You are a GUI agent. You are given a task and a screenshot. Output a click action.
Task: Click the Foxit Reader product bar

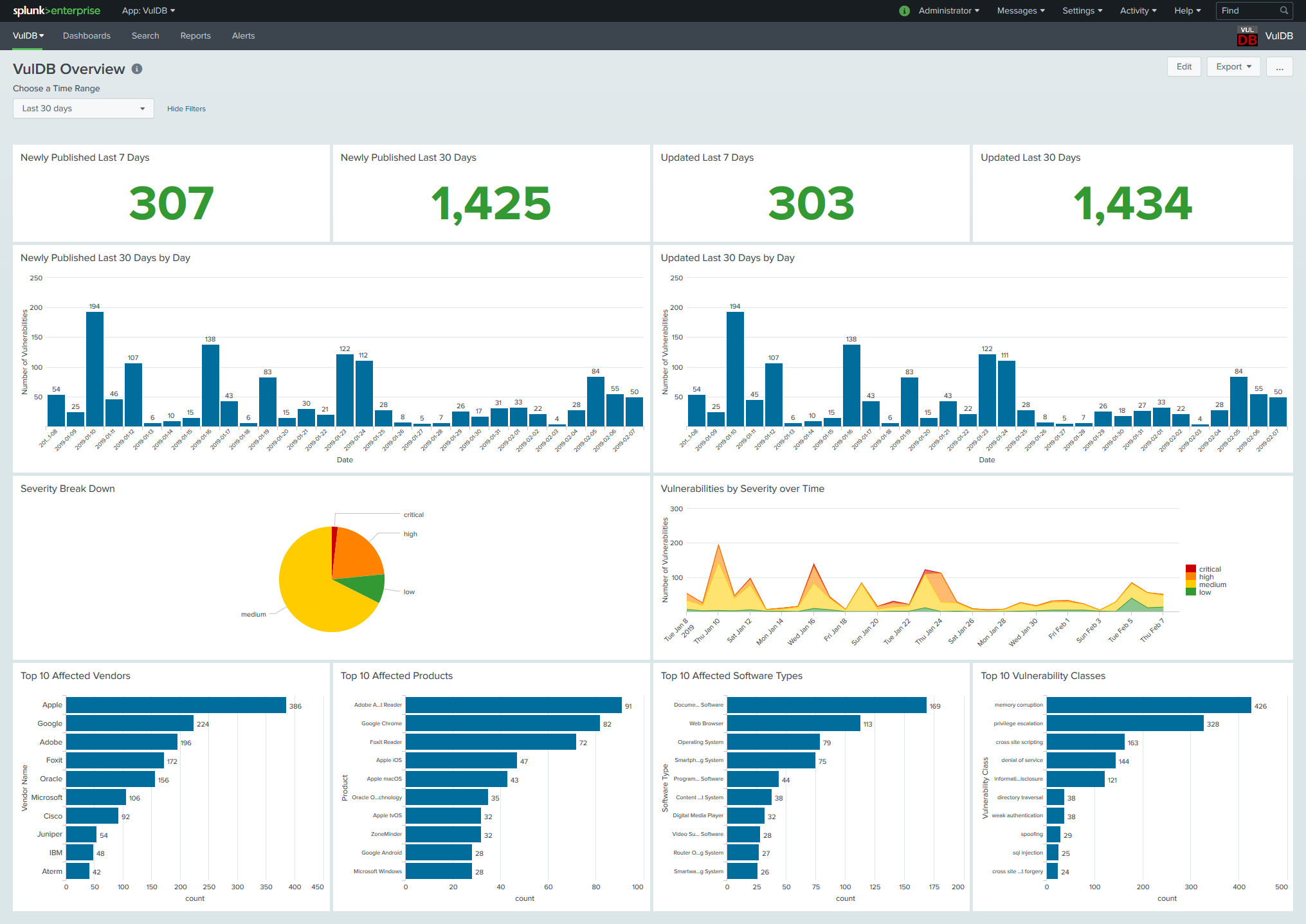[x=491, y=742]
